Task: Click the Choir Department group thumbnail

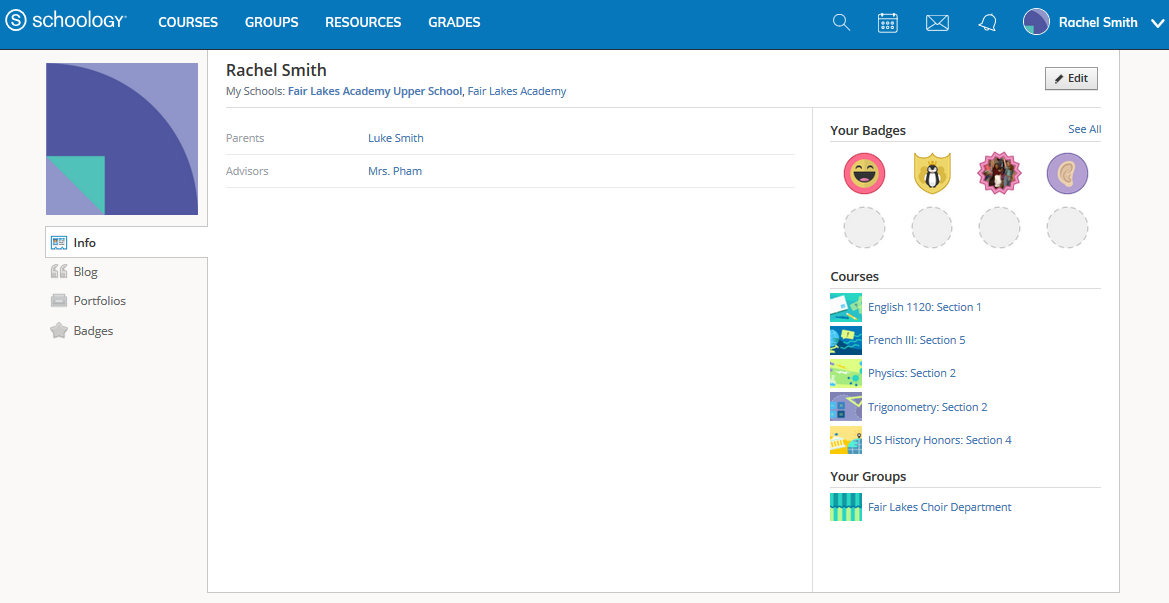Action: coord(845,507)
